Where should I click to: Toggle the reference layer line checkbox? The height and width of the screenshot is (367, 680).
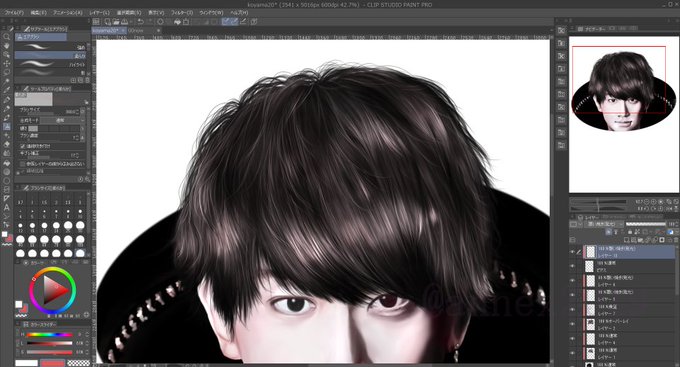[x=22, y=164]
